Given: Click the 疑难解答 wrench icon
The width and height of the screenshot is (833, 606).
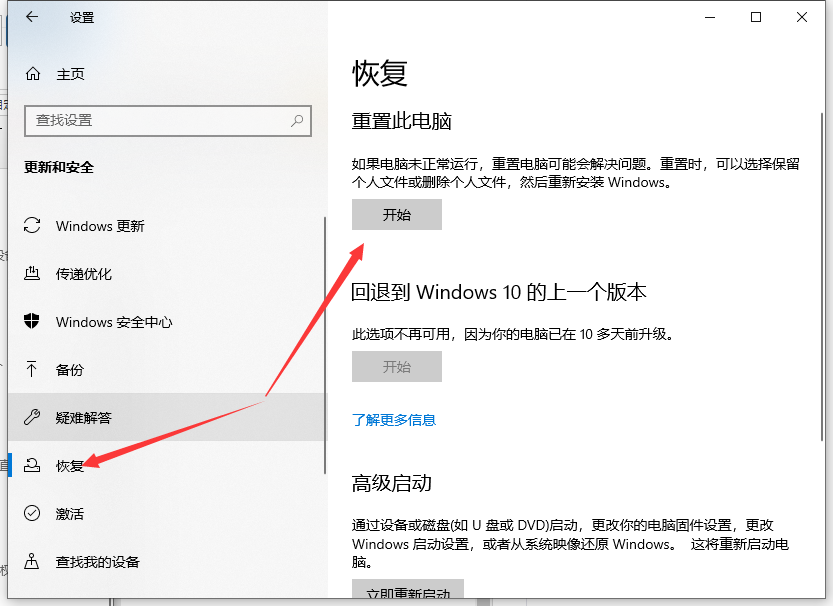Looking at the screenshot, I should pyautogui.click(x=32, y=417).
